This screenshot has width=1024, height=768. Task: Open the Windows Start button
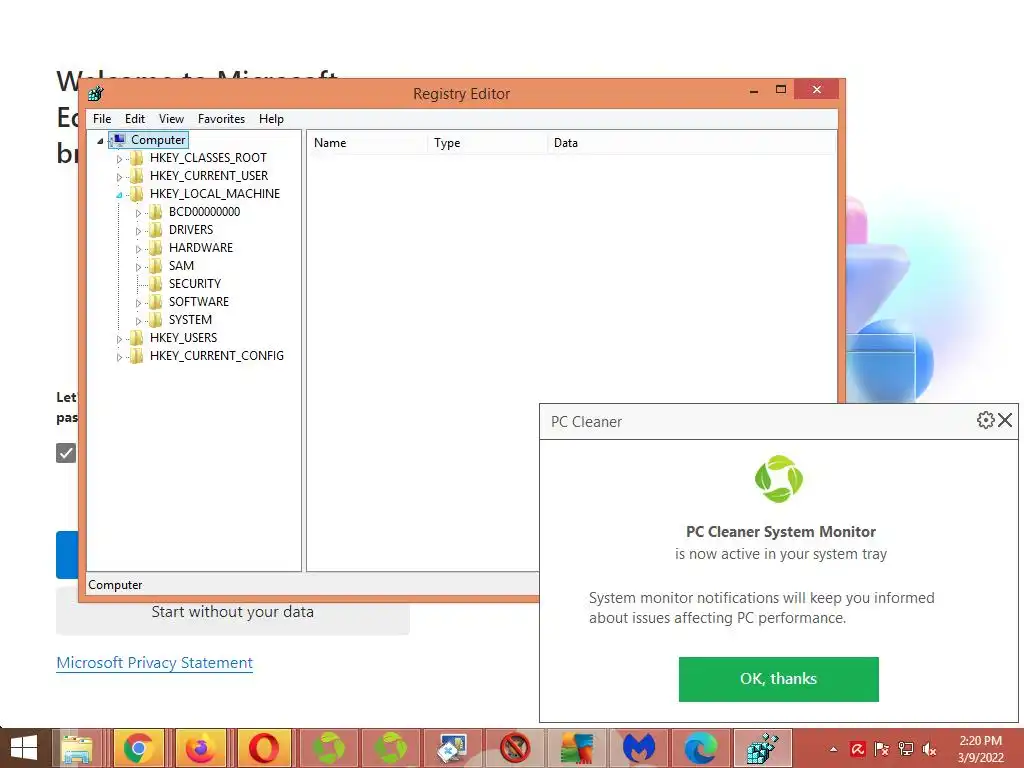click(24, 748)
